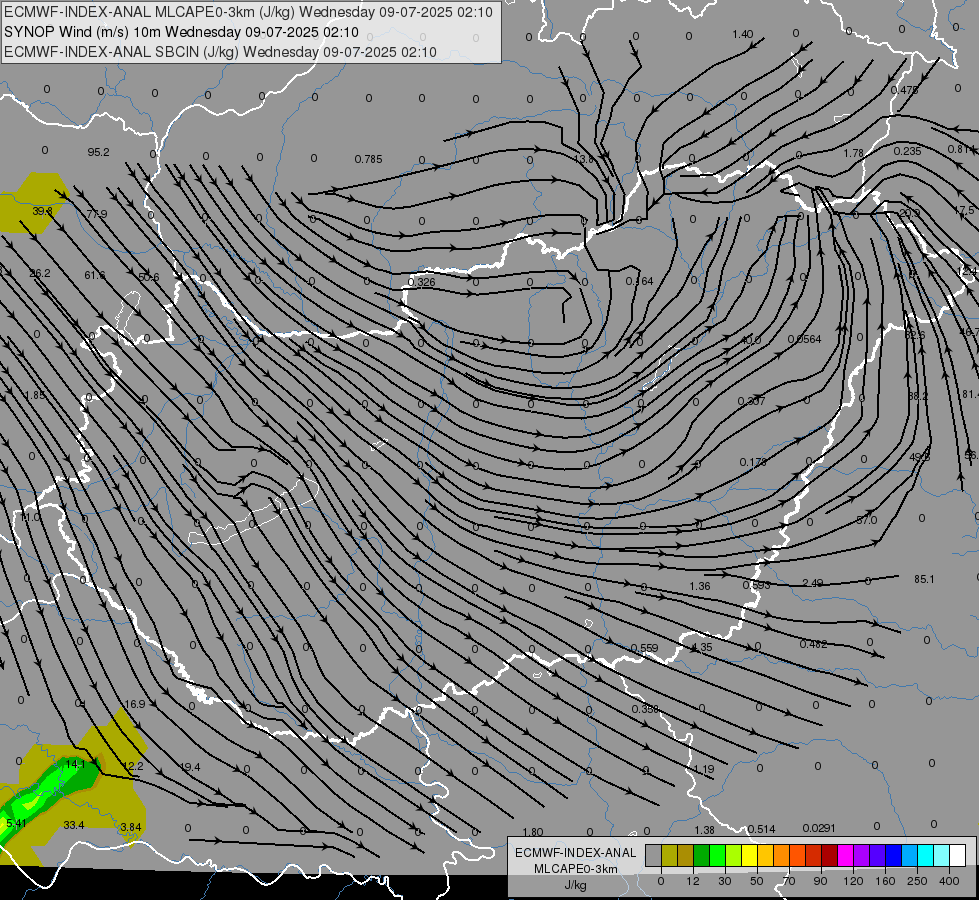Viewport: 979px width, 900px height.
Task: Click the 40.0 value on the map
Action: (751, 340)
